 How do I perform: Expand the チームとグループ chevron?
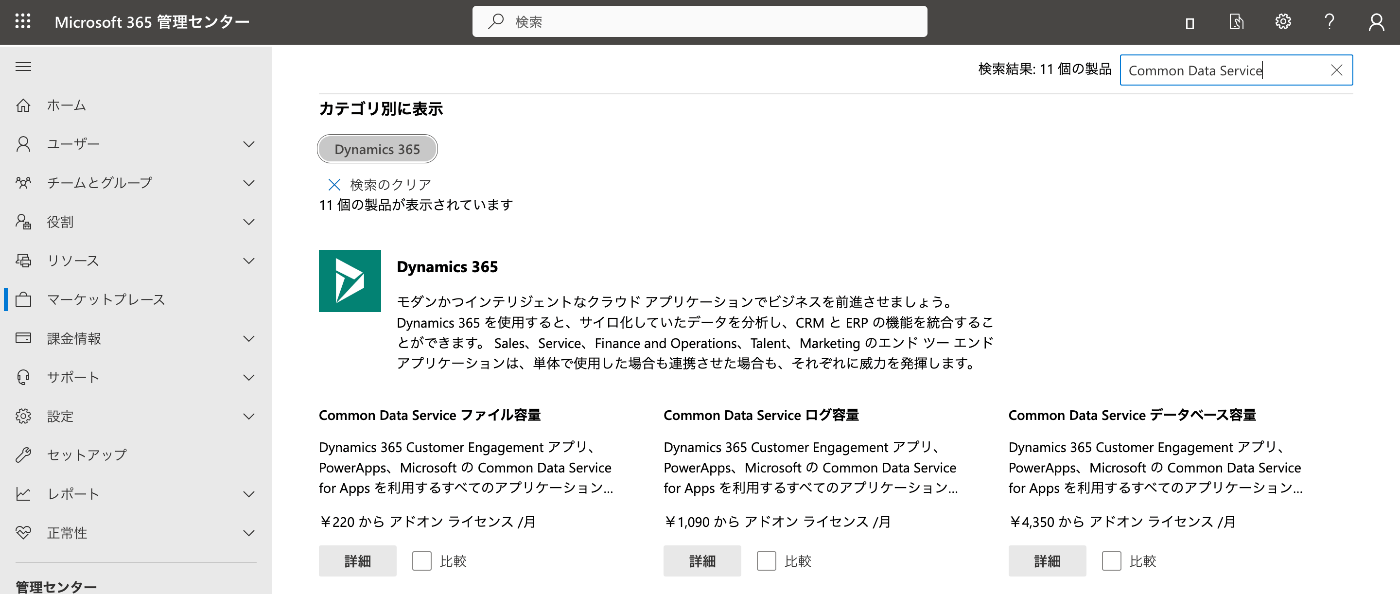point(249,183)
